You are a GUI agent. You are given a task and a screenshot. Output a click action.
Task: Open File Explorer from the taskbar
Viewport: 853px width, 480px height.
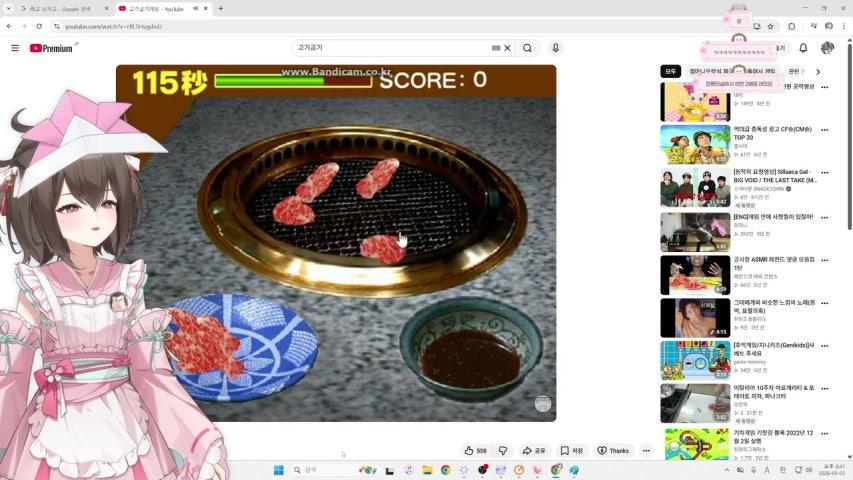(427, 470)
